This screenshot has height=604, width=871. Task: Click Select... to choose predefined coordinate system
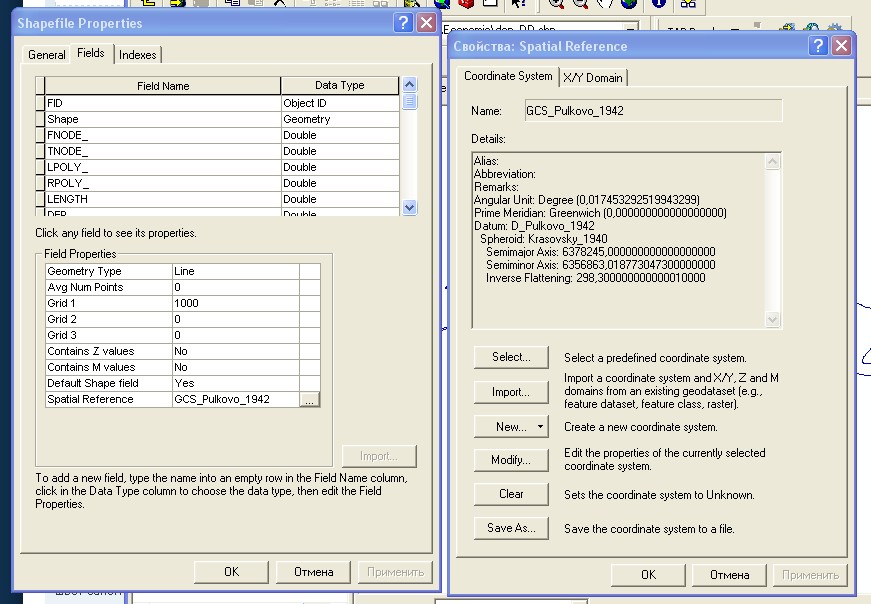(511, 357)
